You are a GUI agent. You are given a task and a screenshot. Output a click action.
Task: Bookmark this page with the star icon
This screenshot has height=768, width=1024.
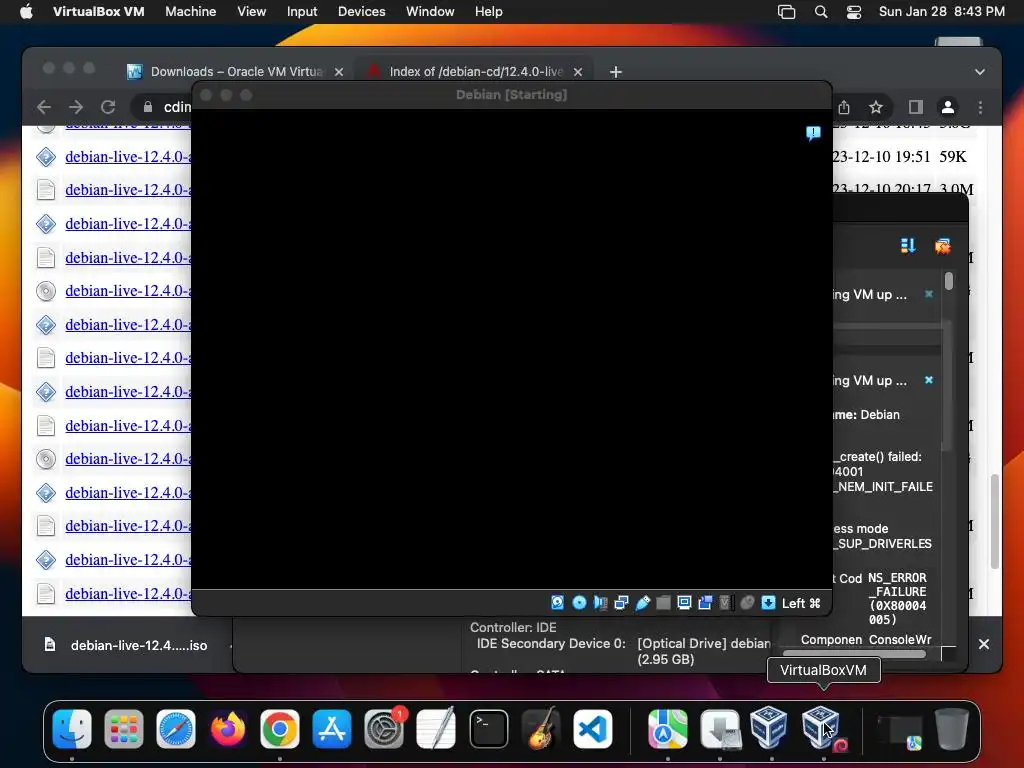point(876,107)
